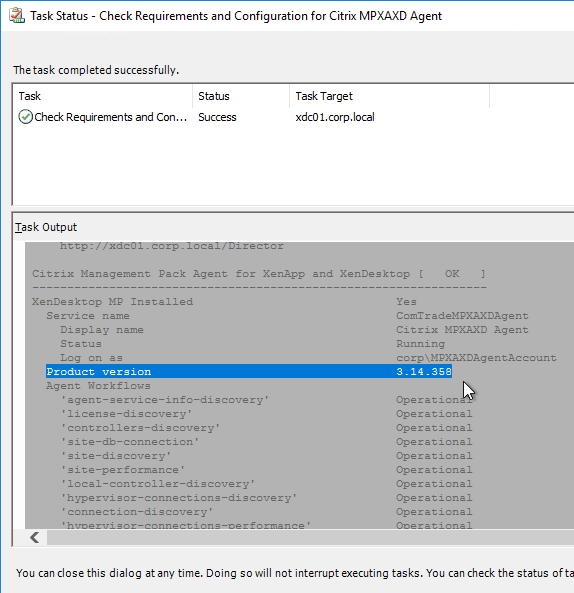Click the 'site-db-connection' workflow
Image resolution: width=574 pixels, height=593 pixels.
130,441
